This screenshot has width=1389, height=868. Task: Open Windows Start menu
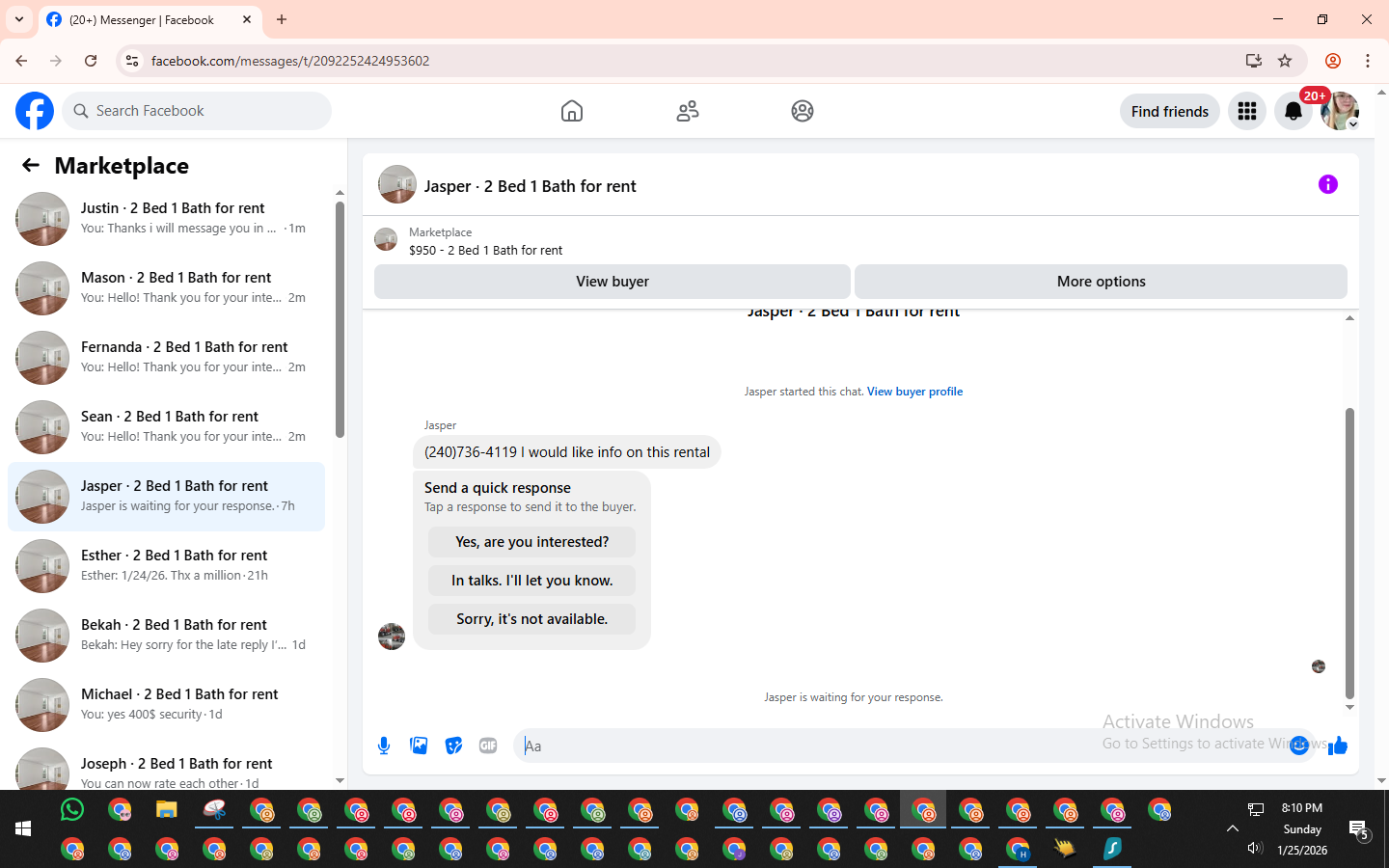coord(23,828)
